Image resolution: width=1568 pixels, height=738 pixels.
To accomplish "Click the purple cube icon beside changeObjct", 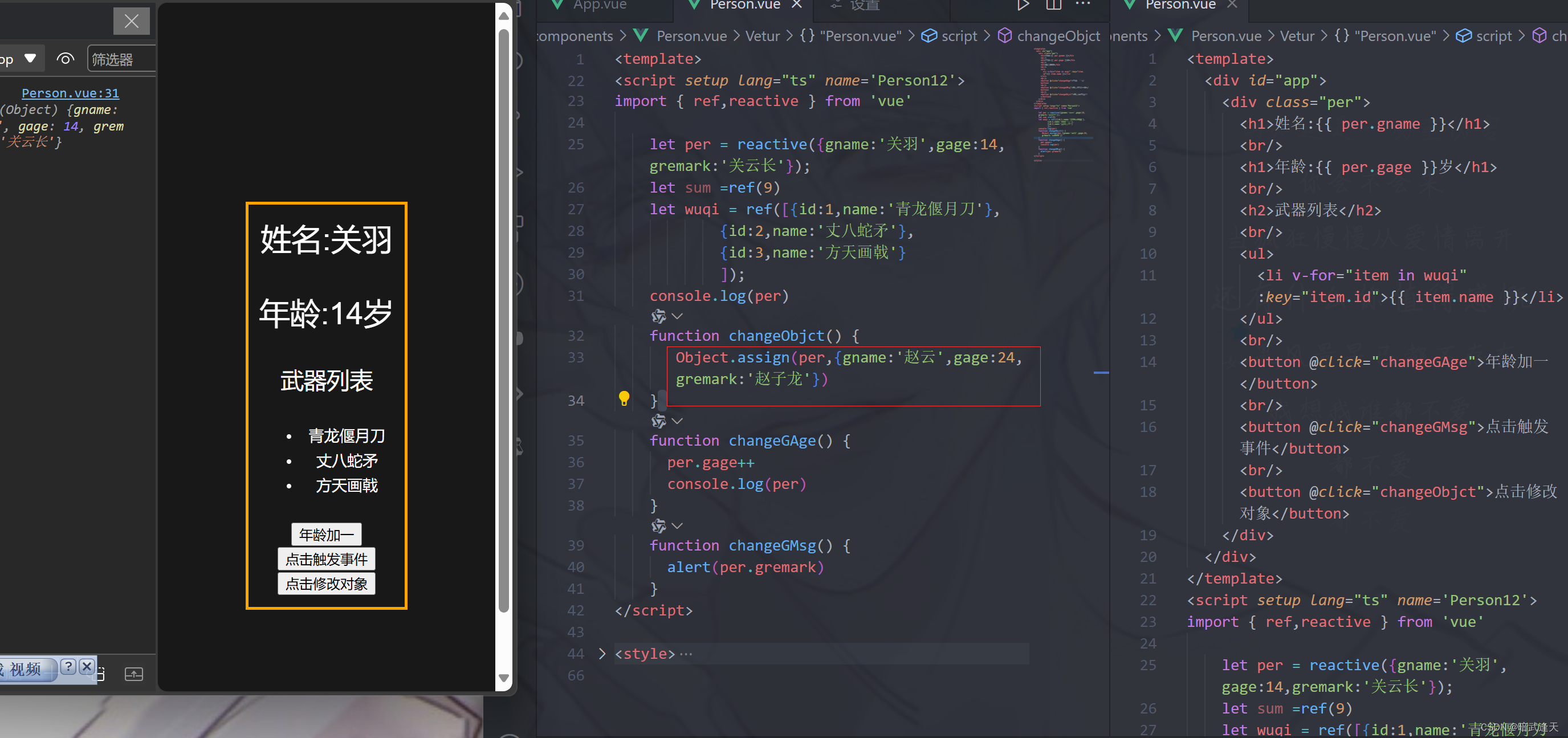I will click(1005, 36).
